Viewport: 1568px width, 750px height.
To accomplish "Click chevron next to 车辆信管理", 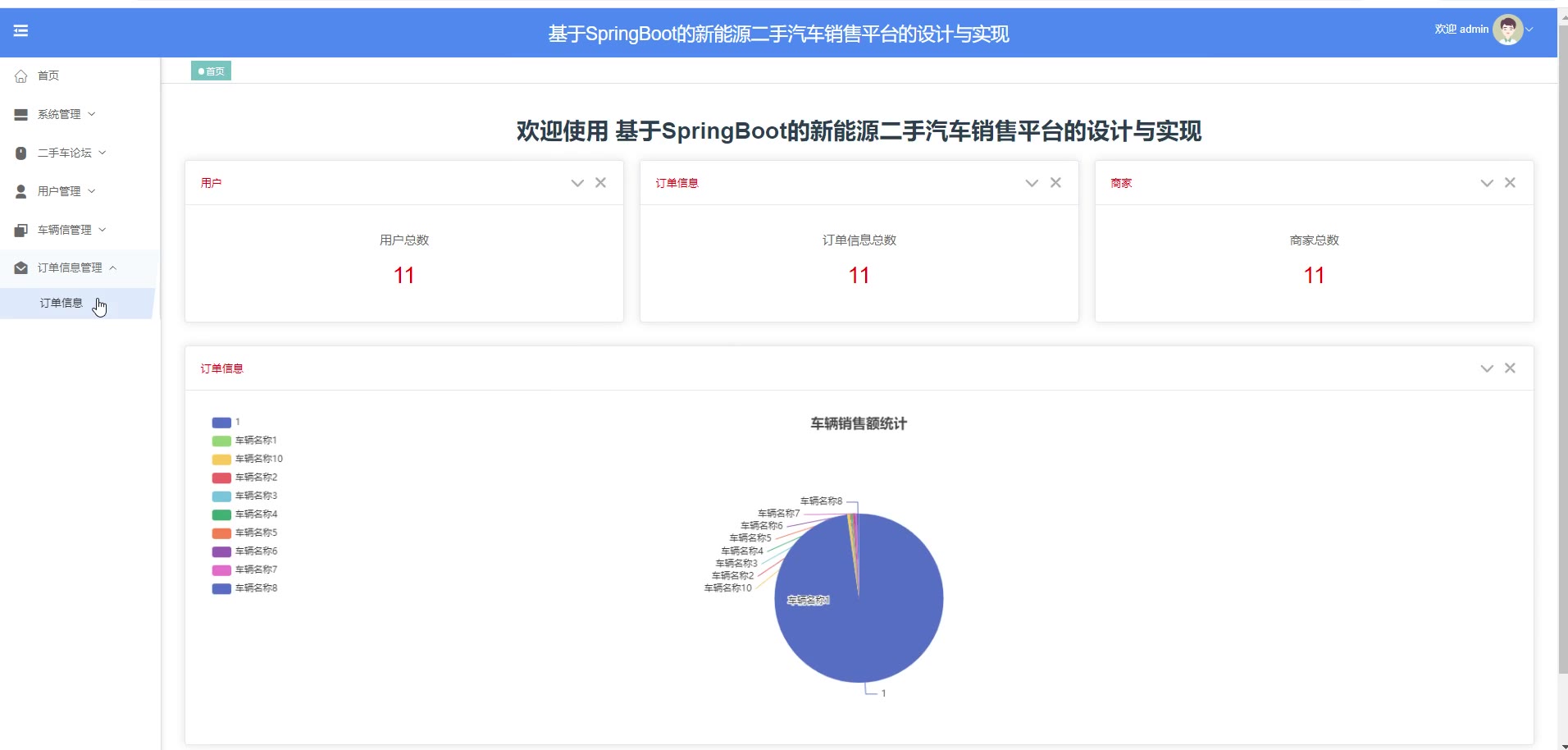I will [103, 230].
